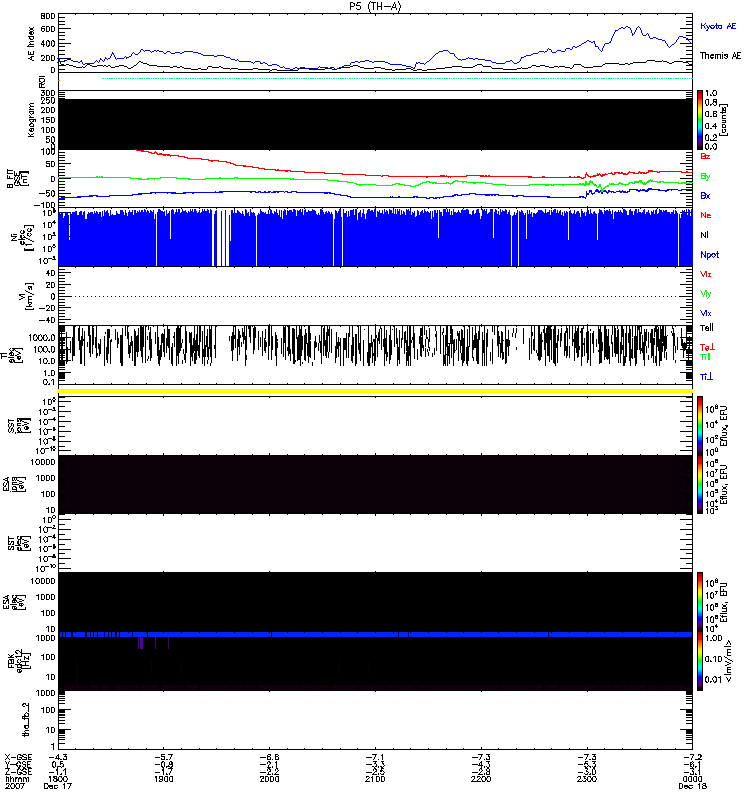Image resolution: width=750 pixels, height=800 pixels.
Task: Click the Keogram panel axis label
Action: point(31,120)
